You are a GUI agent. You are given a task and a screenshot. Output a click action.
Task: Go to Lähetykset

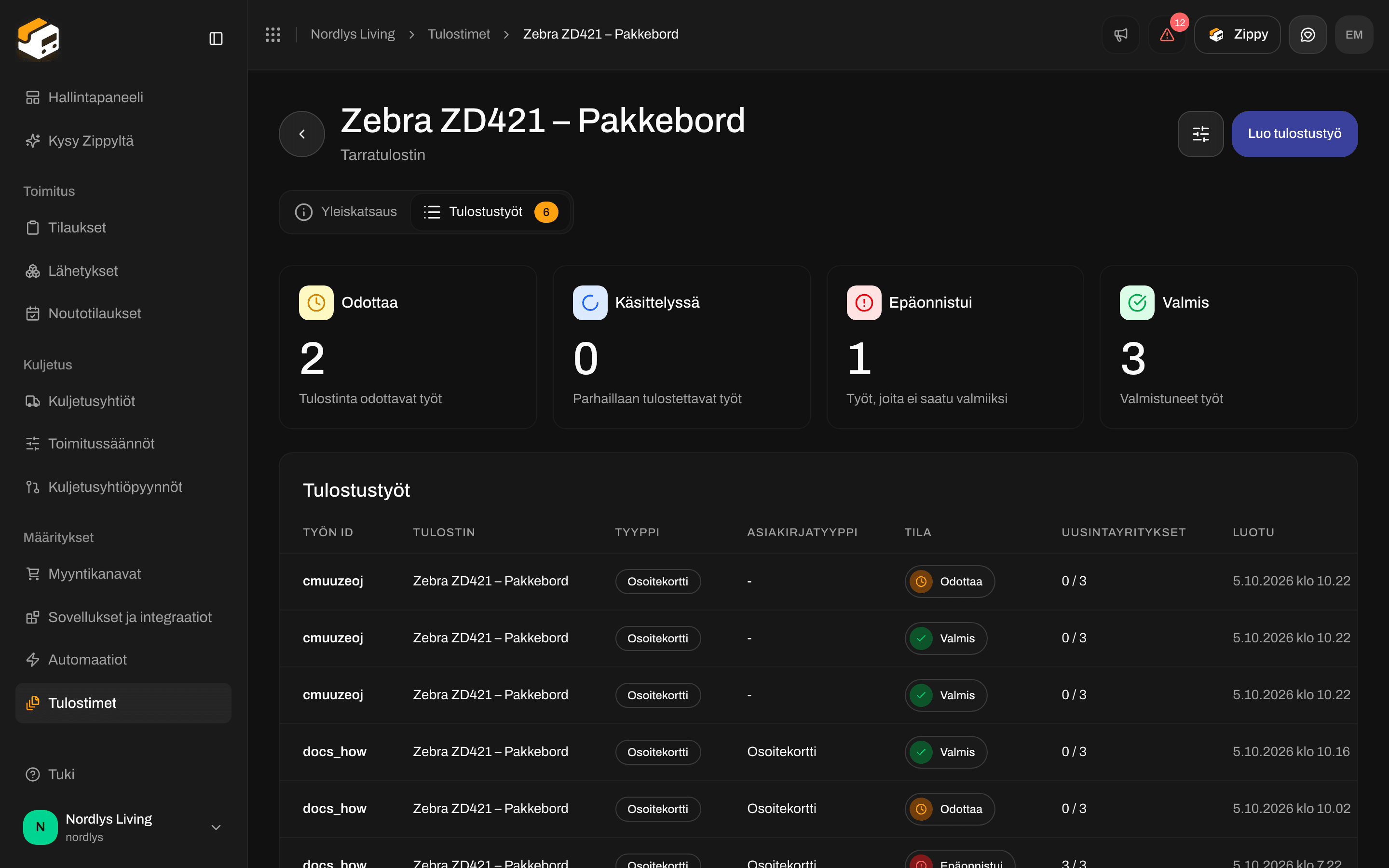[x=123, y=271]
